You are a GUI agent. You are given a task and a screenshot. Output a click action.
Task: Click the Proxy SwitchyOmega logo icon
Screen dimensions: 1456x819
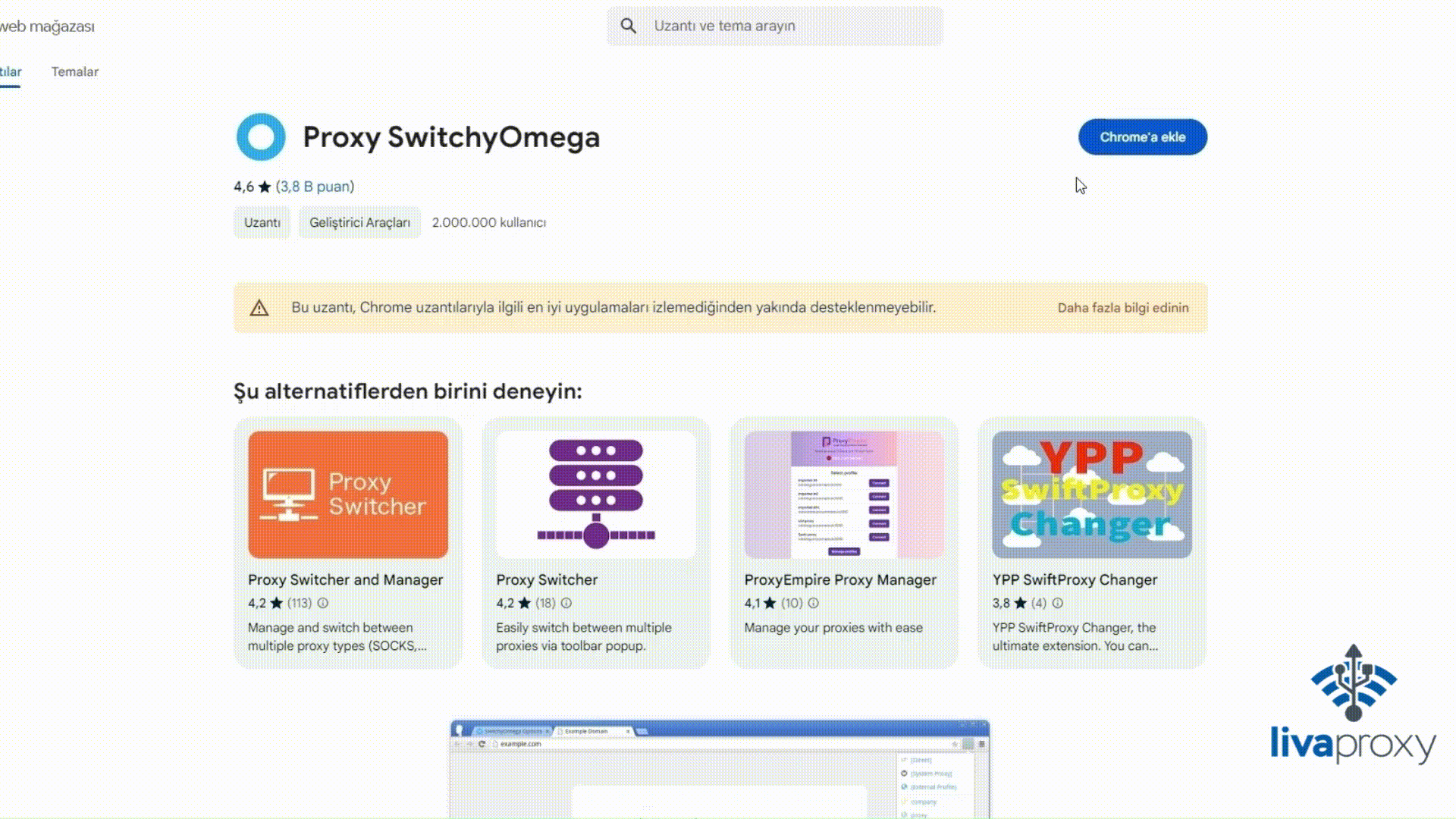(261, 137)
